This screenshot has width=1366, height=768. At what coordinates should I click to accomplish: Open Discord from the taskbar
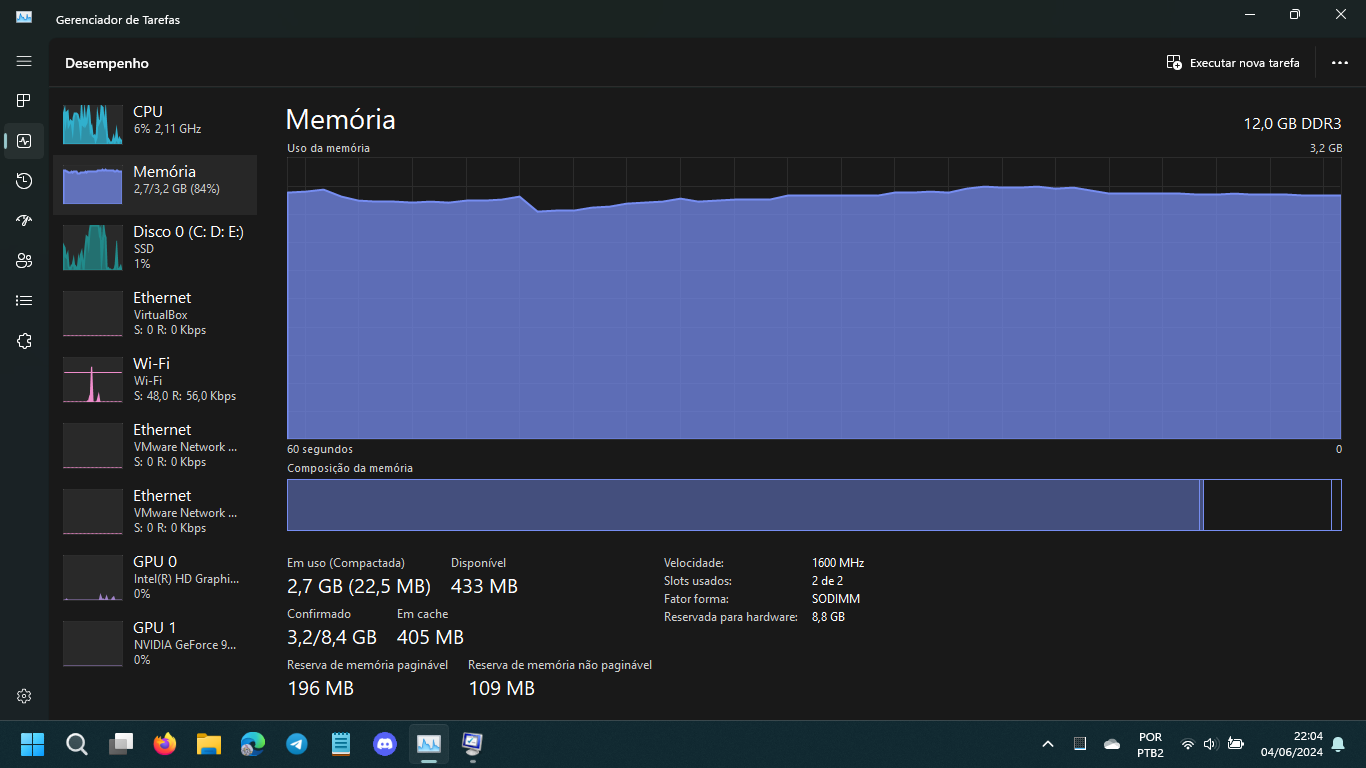(385, 744)
